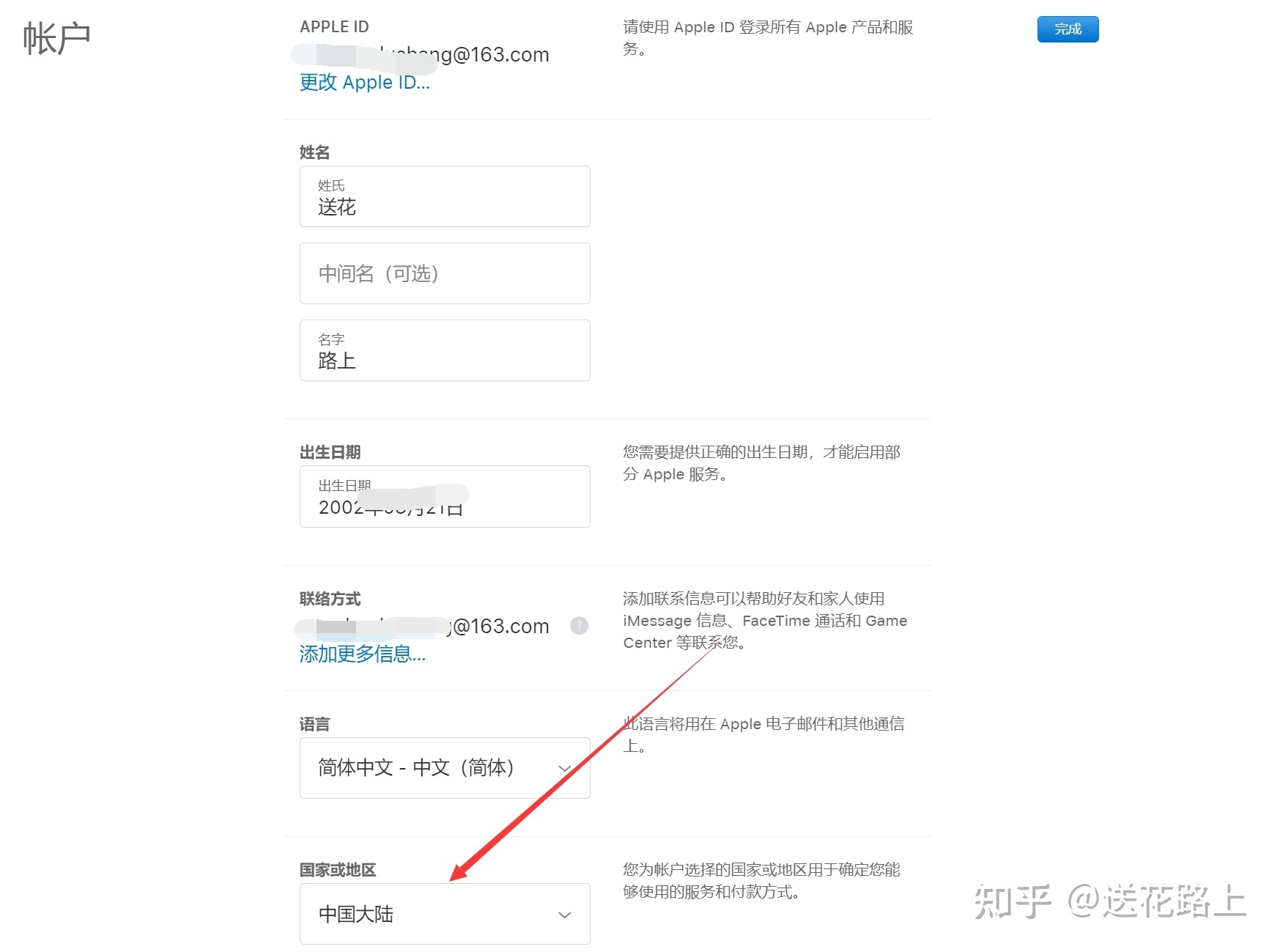
Task: Select the 姓名 section heading
Action: [x=315, y=152]
